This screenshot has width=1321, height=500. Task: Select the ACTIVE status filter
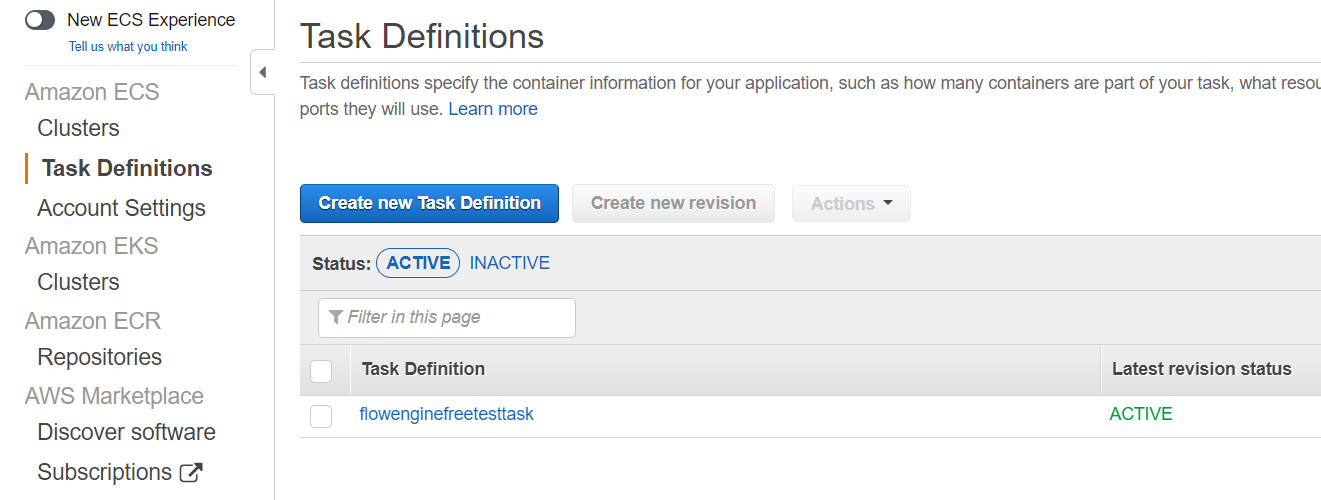pos(418,263)
